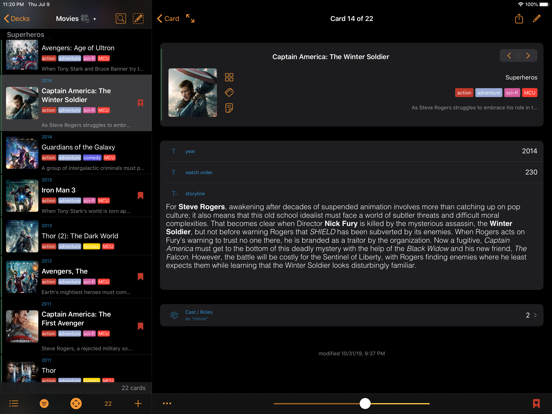Tap the Superheros section header in list
The image size is (552, 414).
pos(25,34)
